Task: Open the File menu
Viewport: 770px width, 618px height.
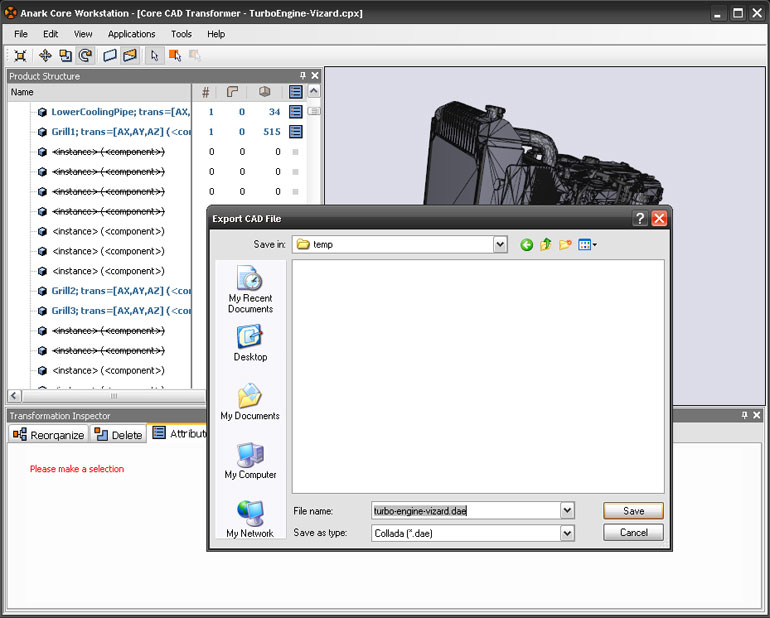Action: pos(21,34)
